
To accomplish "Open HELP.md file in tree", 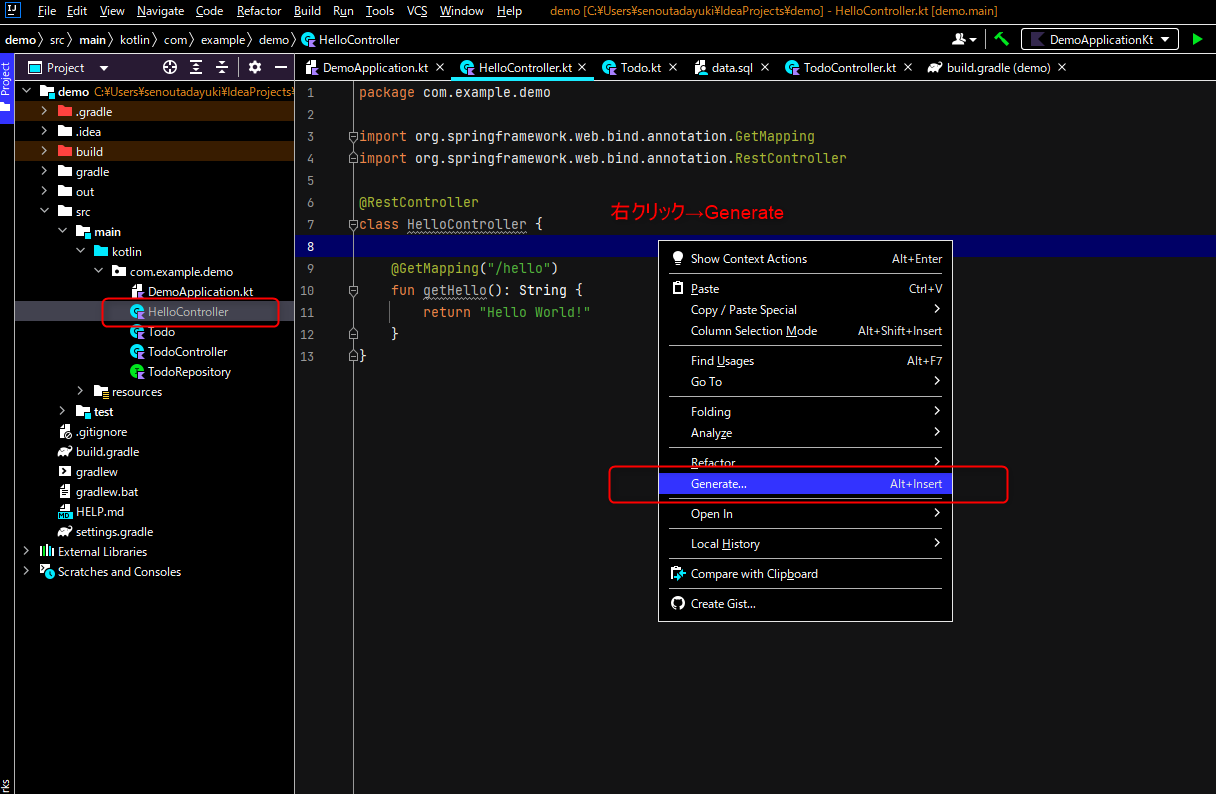I will (91, 512).
